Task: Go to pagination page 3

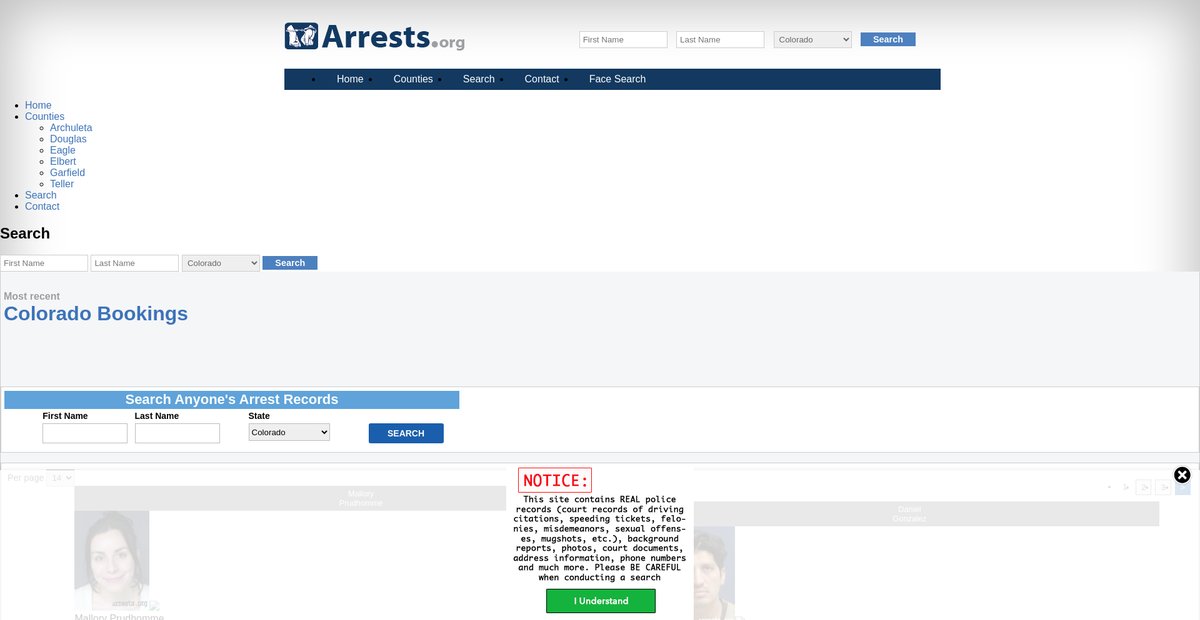Action: pyautogui.click(x=1164, y=487)
